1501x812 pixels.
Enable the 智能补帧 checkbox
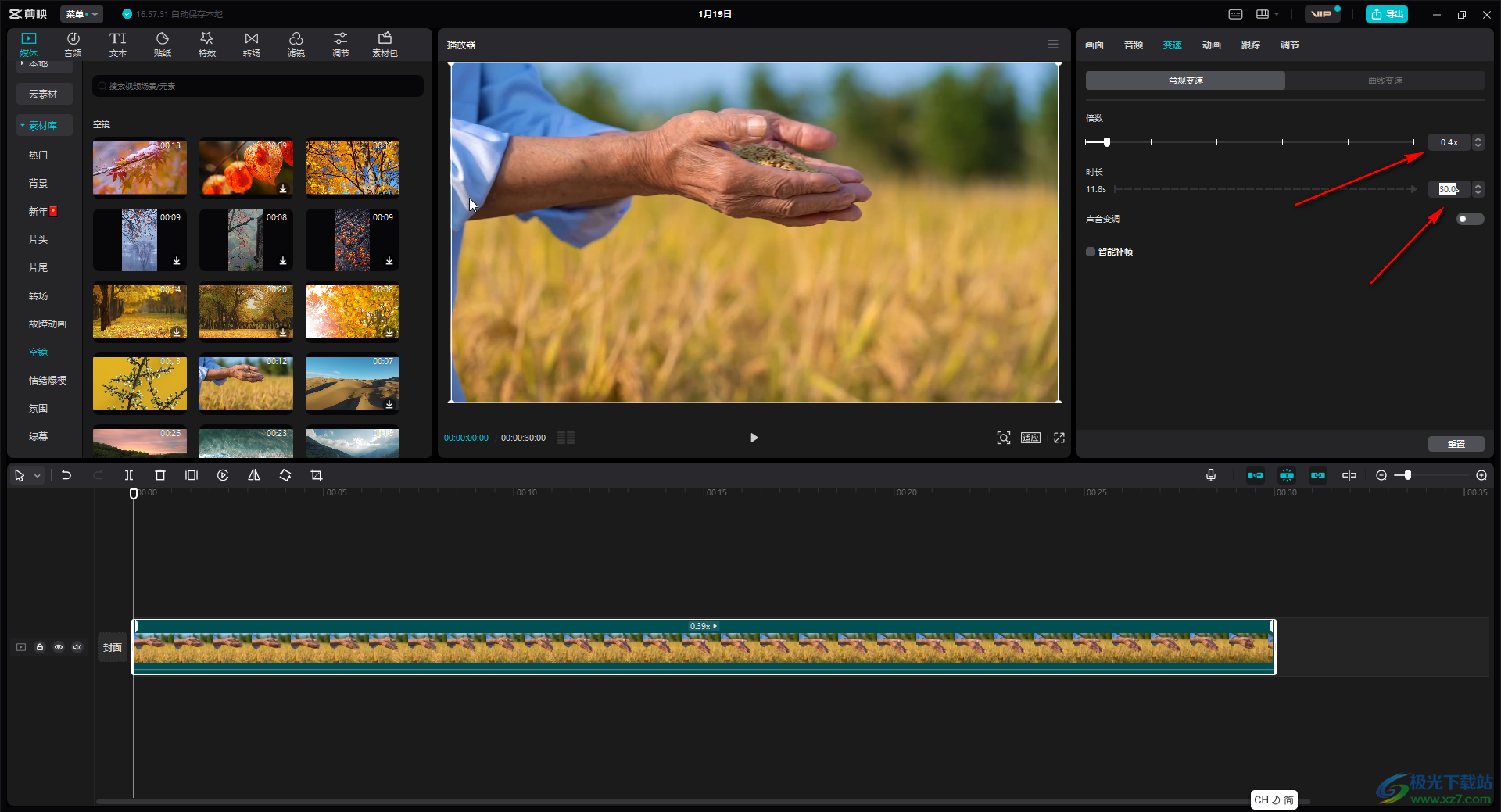(x=1091, y=252)
